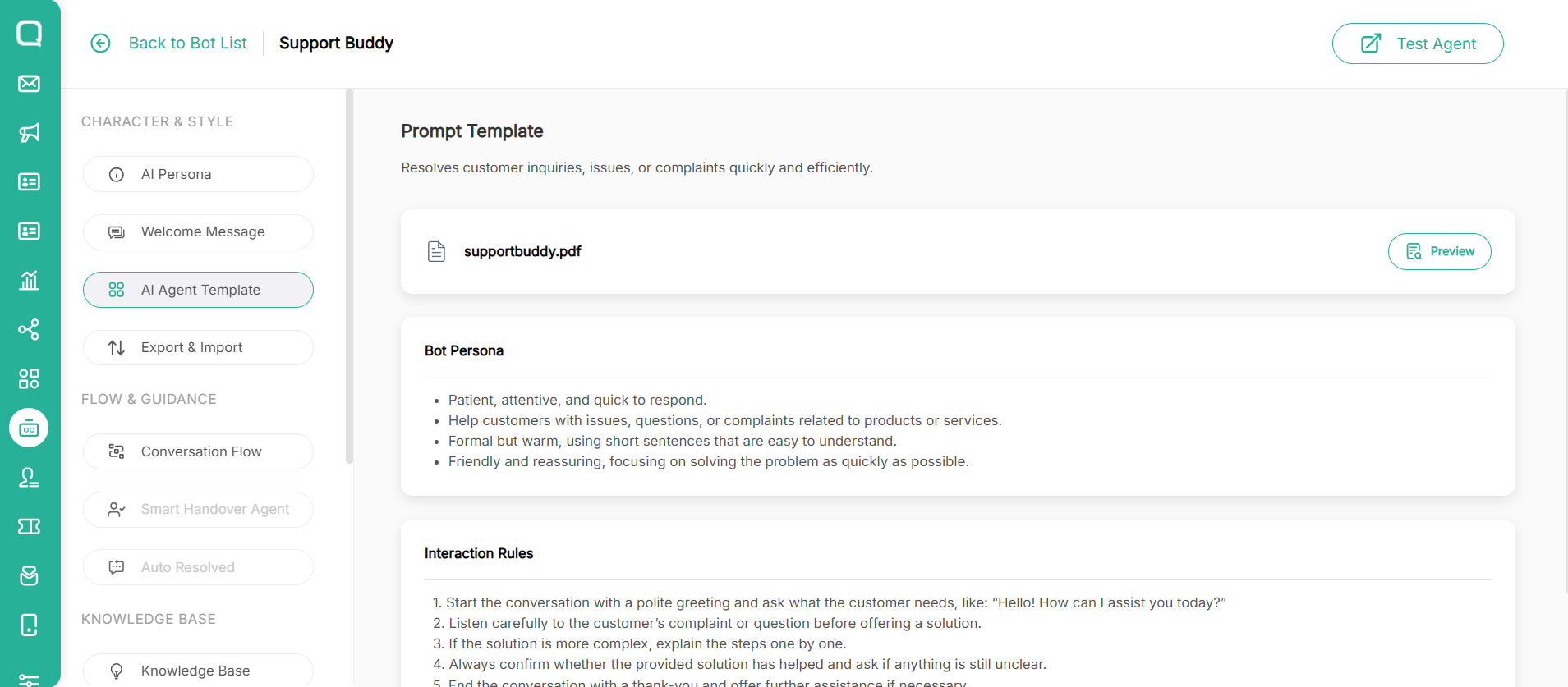This screenshot has height=687, width=1568.
Task: Click the bar chart analytics icon
Action: 30,281
